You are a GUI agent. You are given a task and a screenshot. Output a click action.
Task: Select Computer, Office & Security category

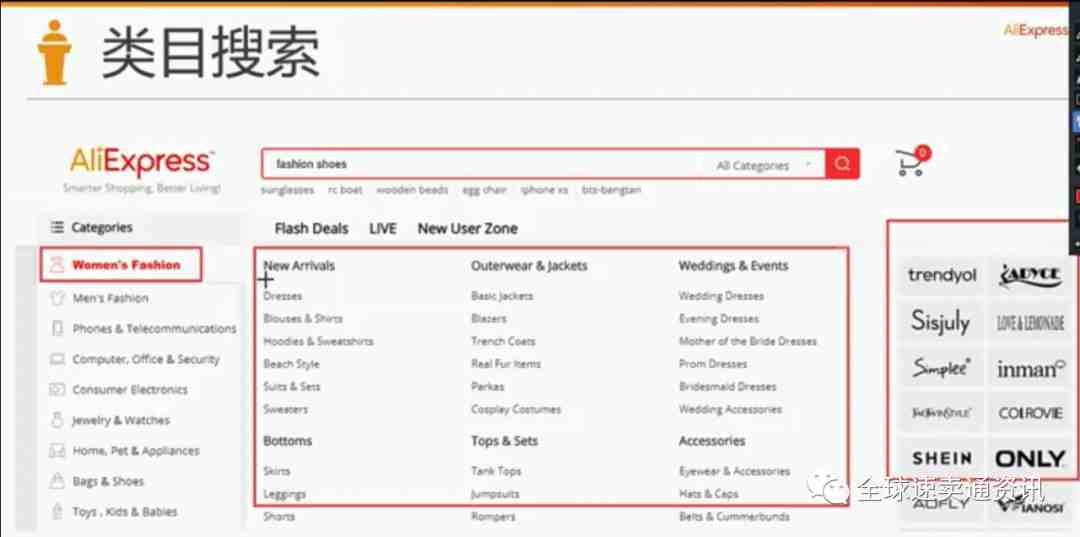click(146, 359)
